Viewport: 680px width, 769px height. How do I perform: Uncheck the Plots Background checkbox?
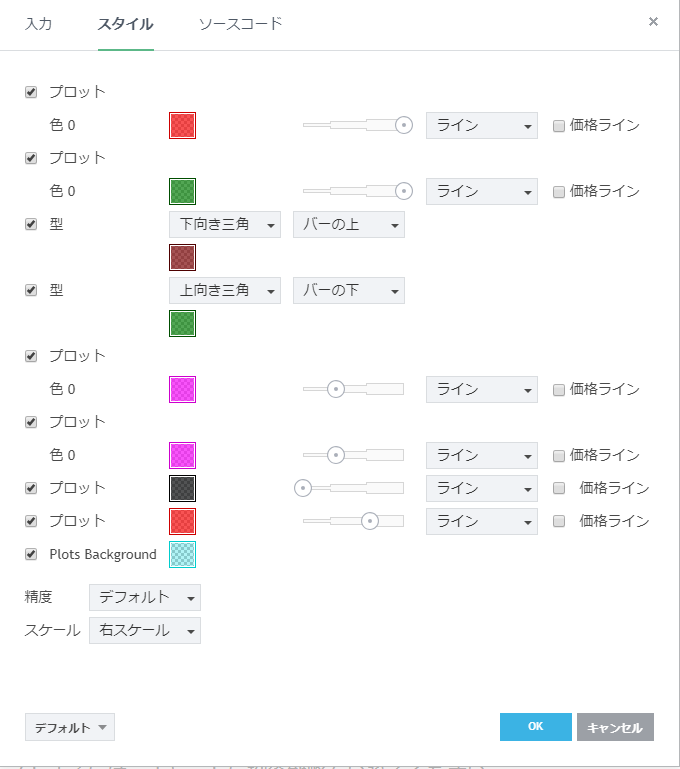pyautogui.click(x=31, y=554)
